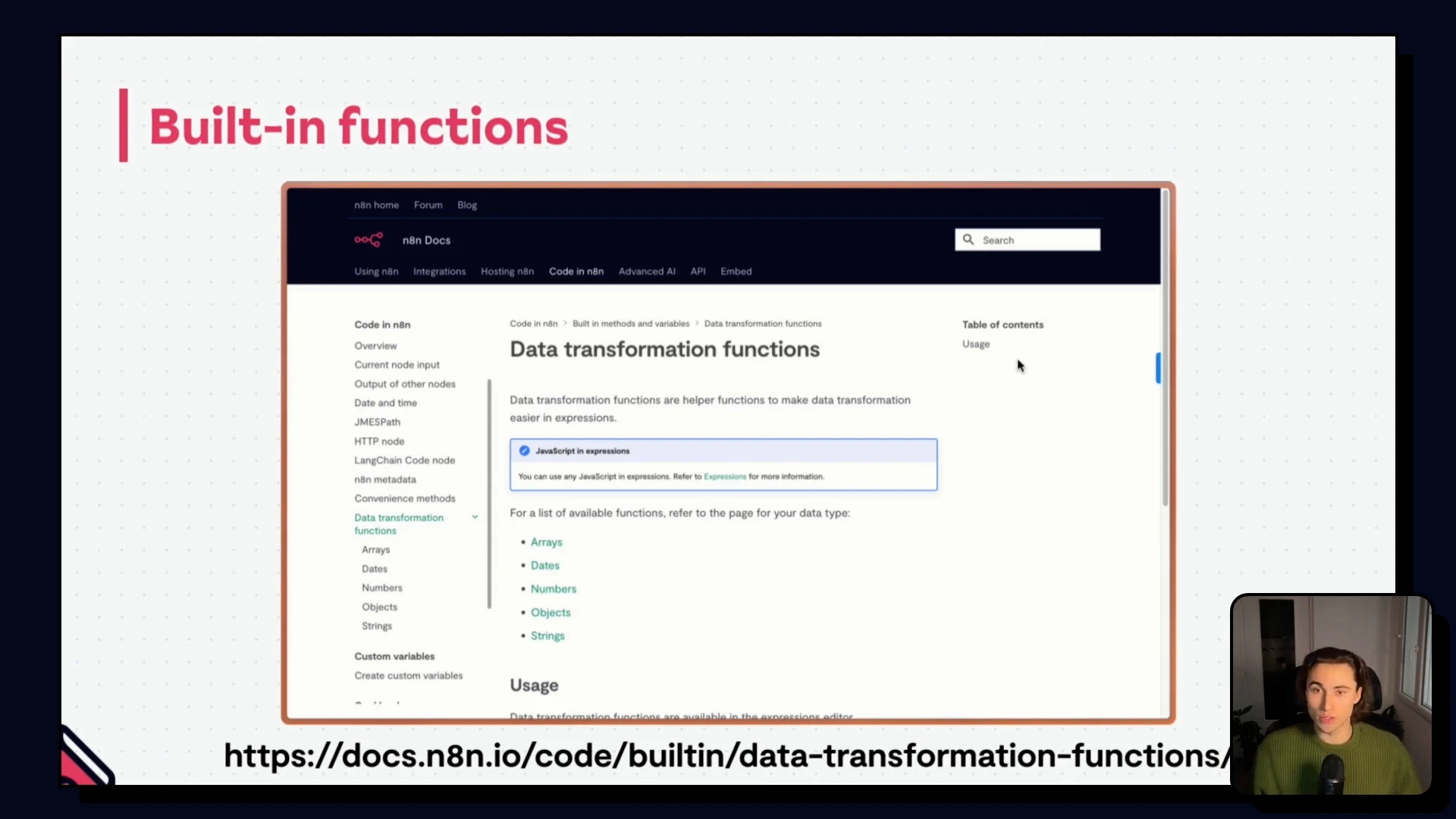Viewport: 1456px width, 819px height.
Task: Focus the Search input field
Action: (x=1028, y=240)
